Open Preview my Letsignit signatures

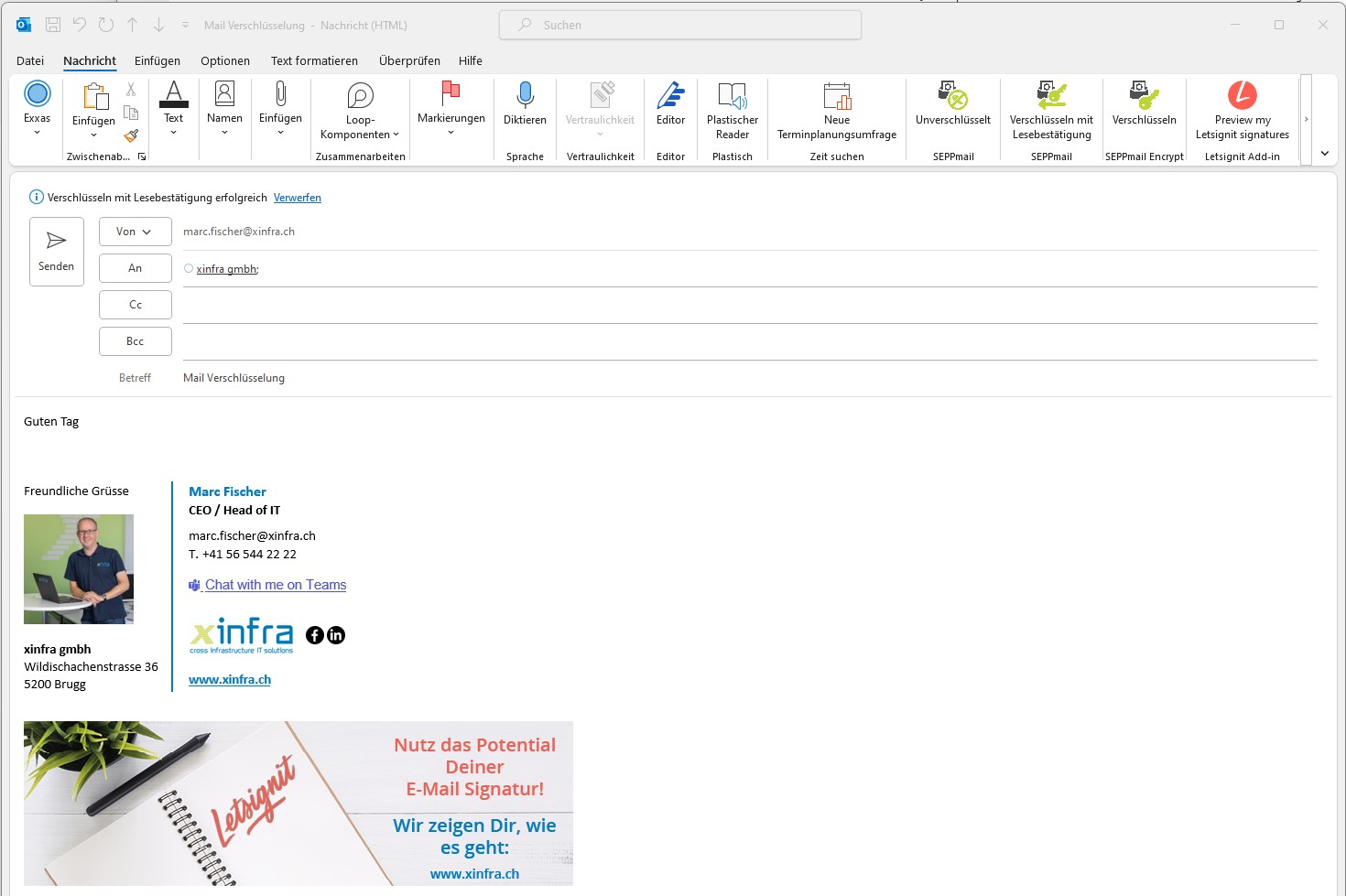1241,110
